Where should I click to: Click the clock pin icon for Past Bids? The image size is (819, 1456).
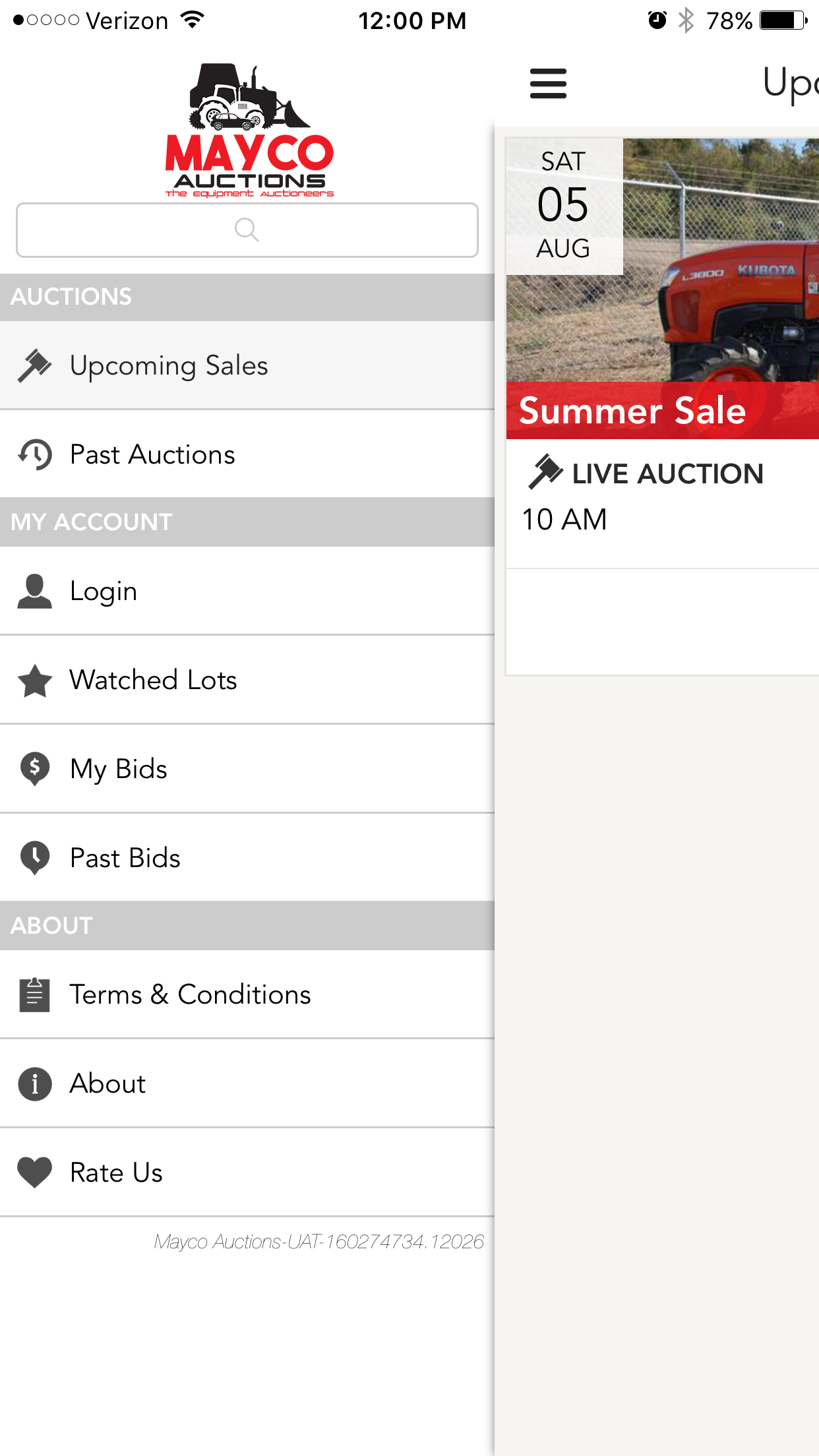point(34,858)
